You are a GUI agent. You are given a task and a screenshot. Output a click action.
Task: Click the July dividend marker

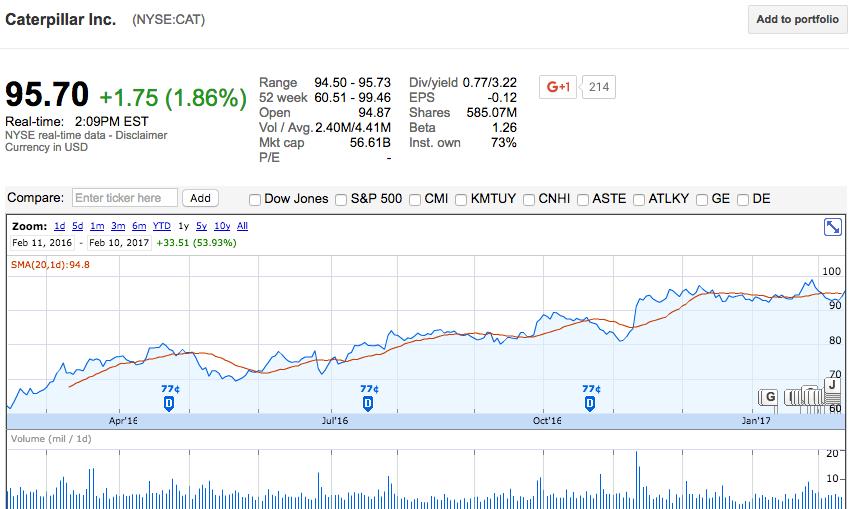368,402
